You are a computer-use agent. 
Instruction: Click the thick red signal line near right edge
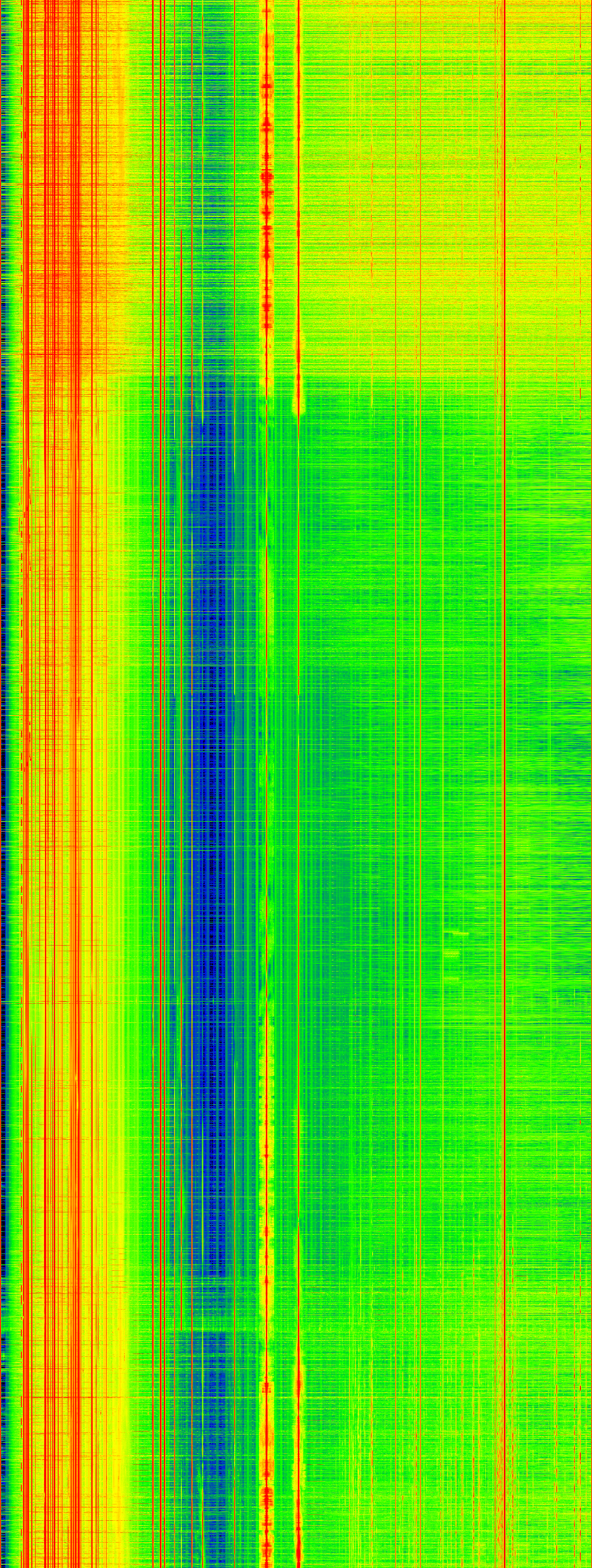coord(504,730)
